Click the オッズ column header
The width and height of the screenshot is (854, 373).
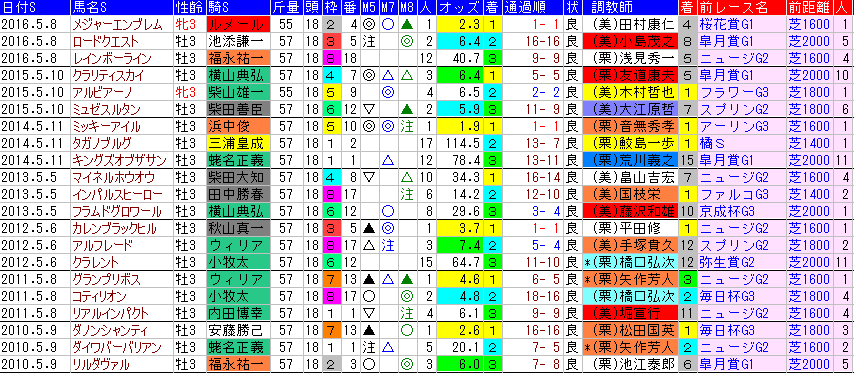(460, 8)
